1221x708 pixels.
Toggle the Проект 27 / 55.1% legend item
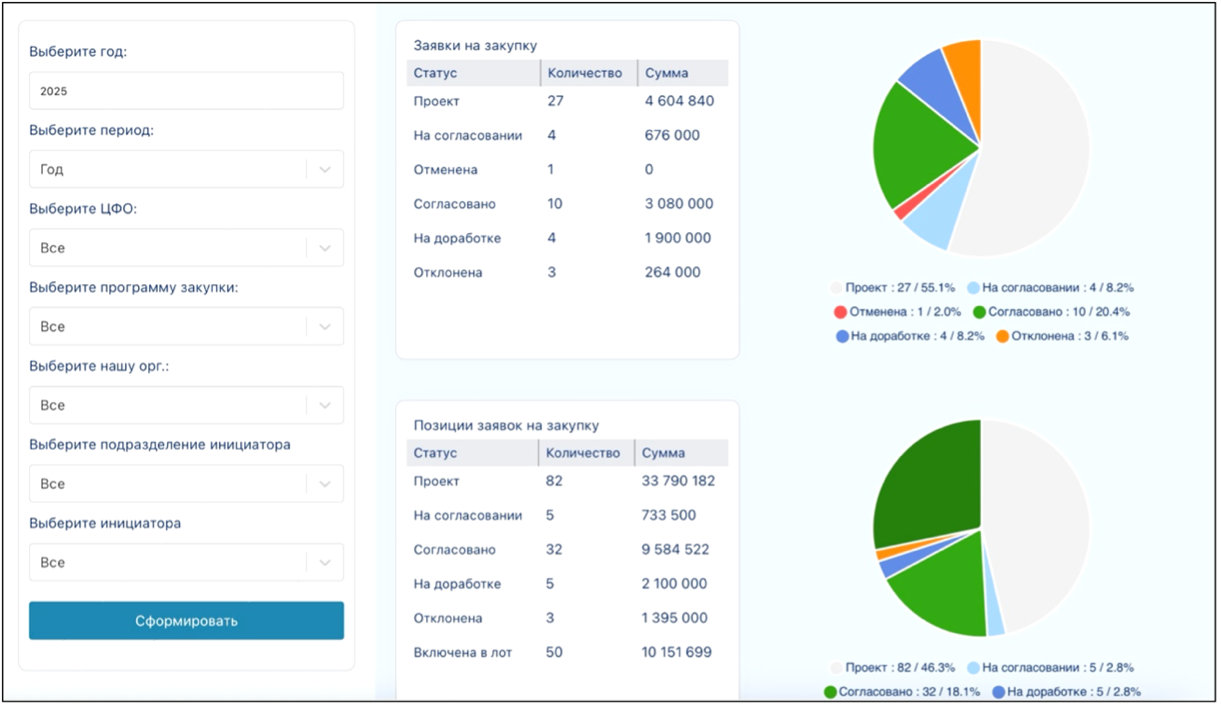tap(893, 288)
